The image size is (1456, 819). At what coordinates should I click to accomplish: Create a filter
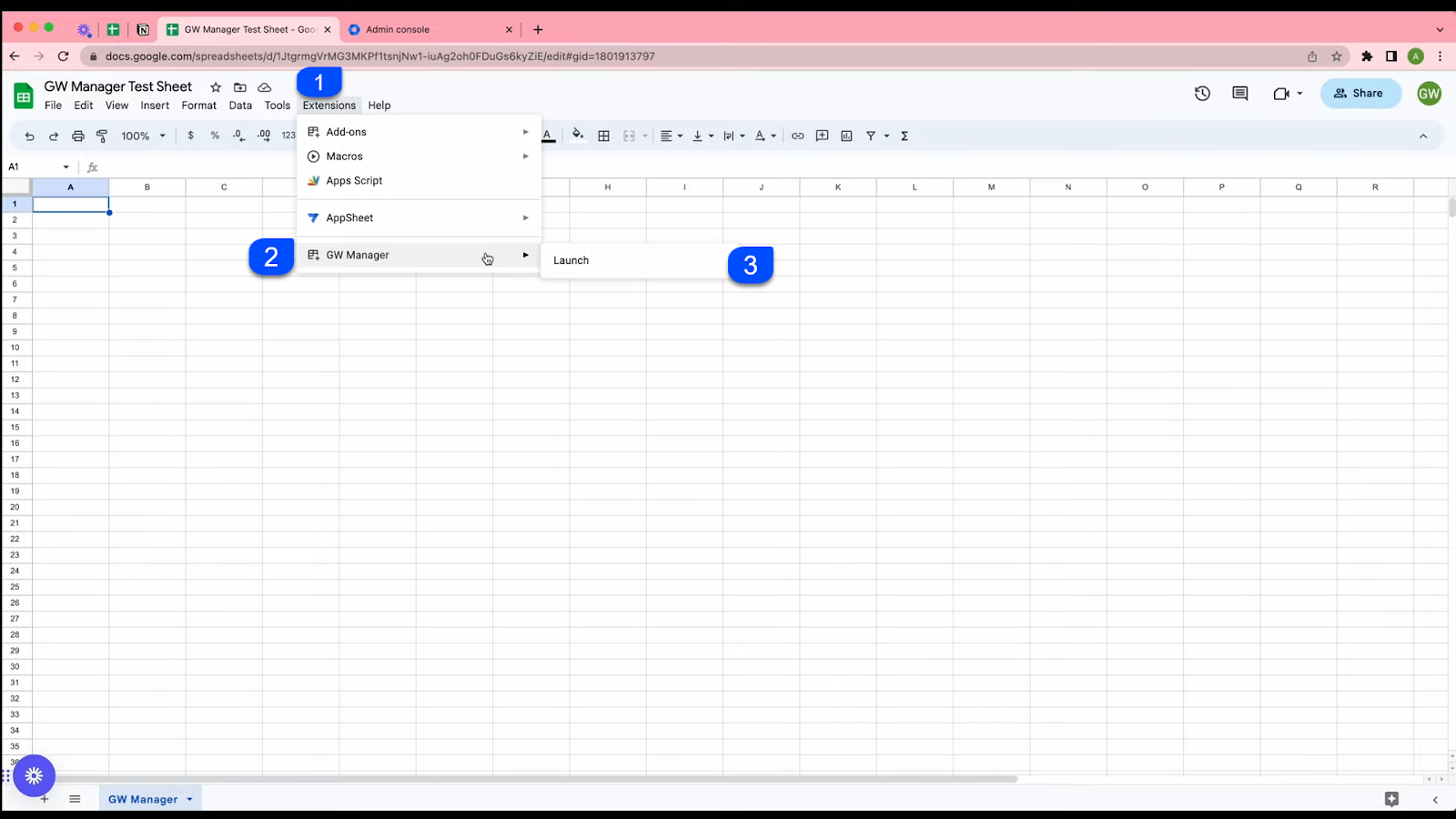click(x=871, y=136)
